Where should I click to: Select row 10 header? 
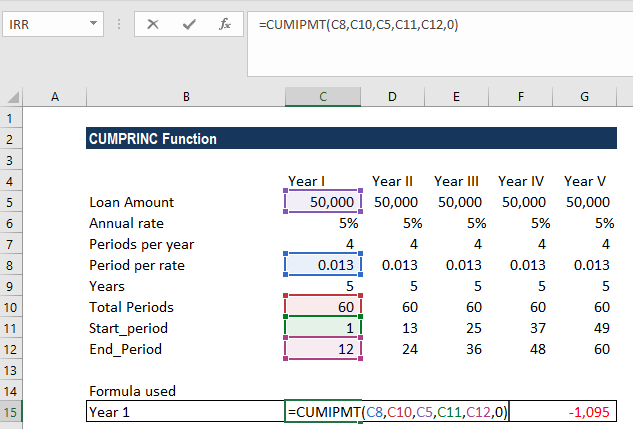10,308
